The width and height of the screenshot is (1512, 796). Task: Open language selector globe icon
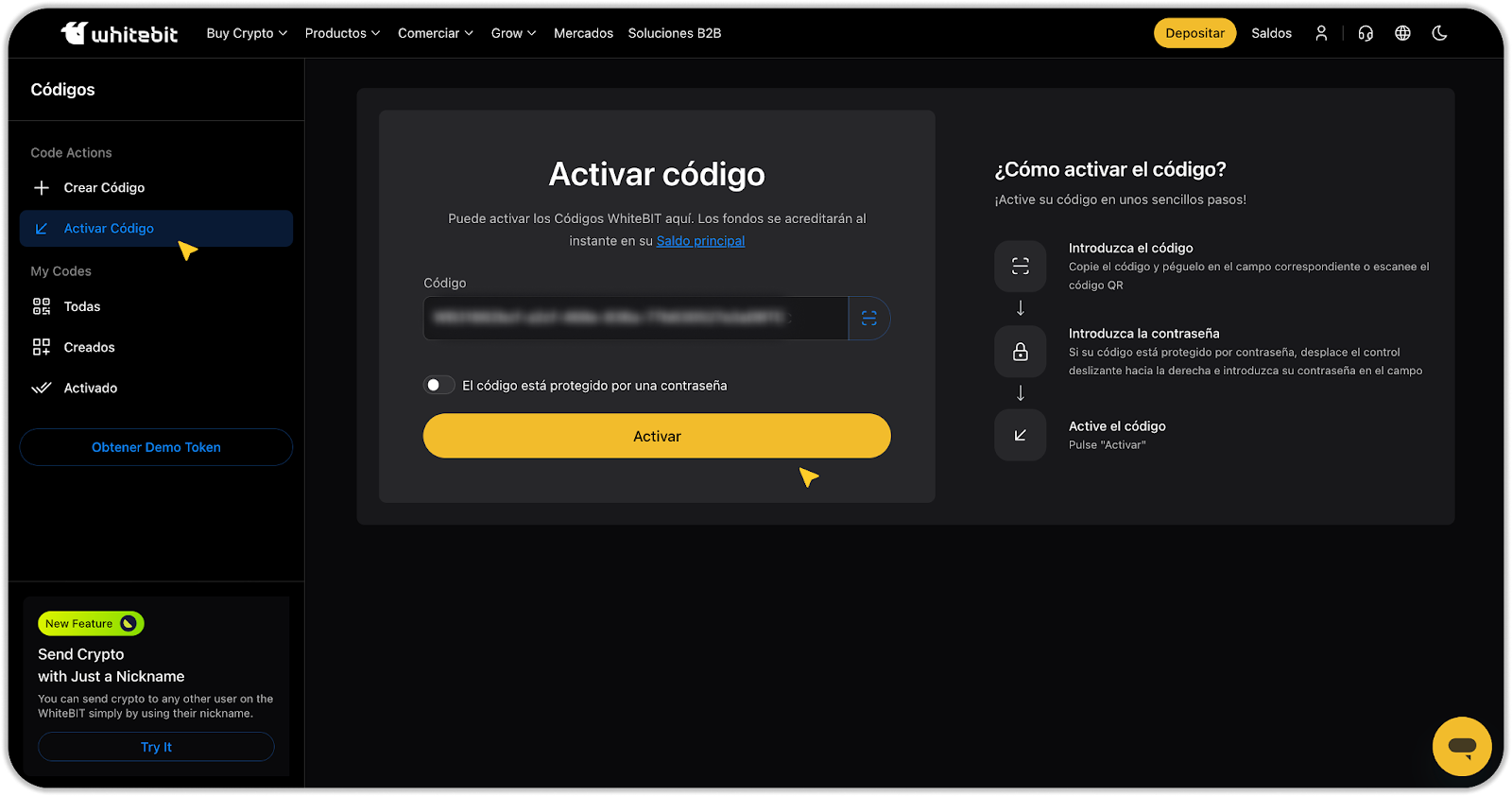[1402, 33]
